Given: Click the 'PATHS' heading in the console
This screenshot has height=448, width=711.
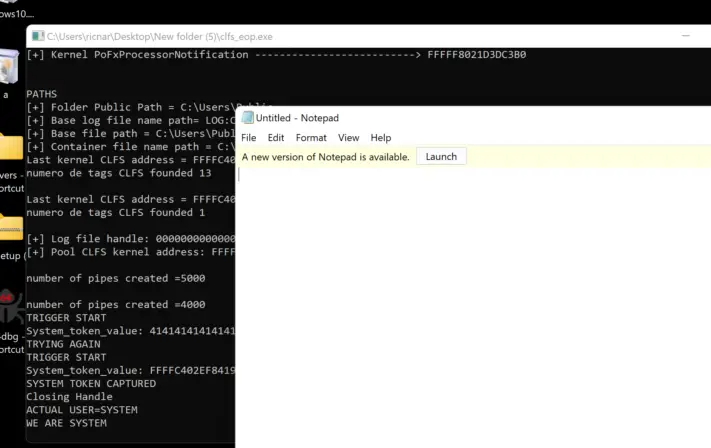Looking at the screenshot, I should [x=41, y=94].
